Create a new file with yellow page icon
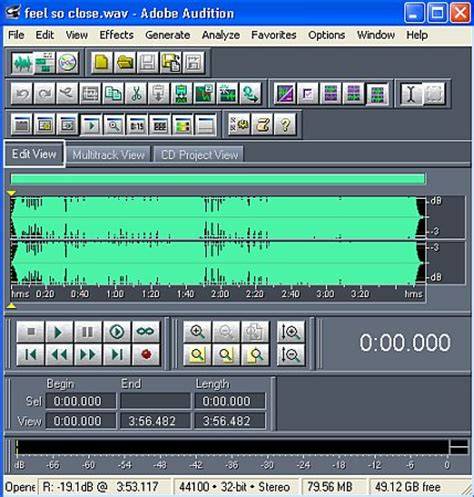The height and width of the screenshot is (497, 474). [102, 62]
